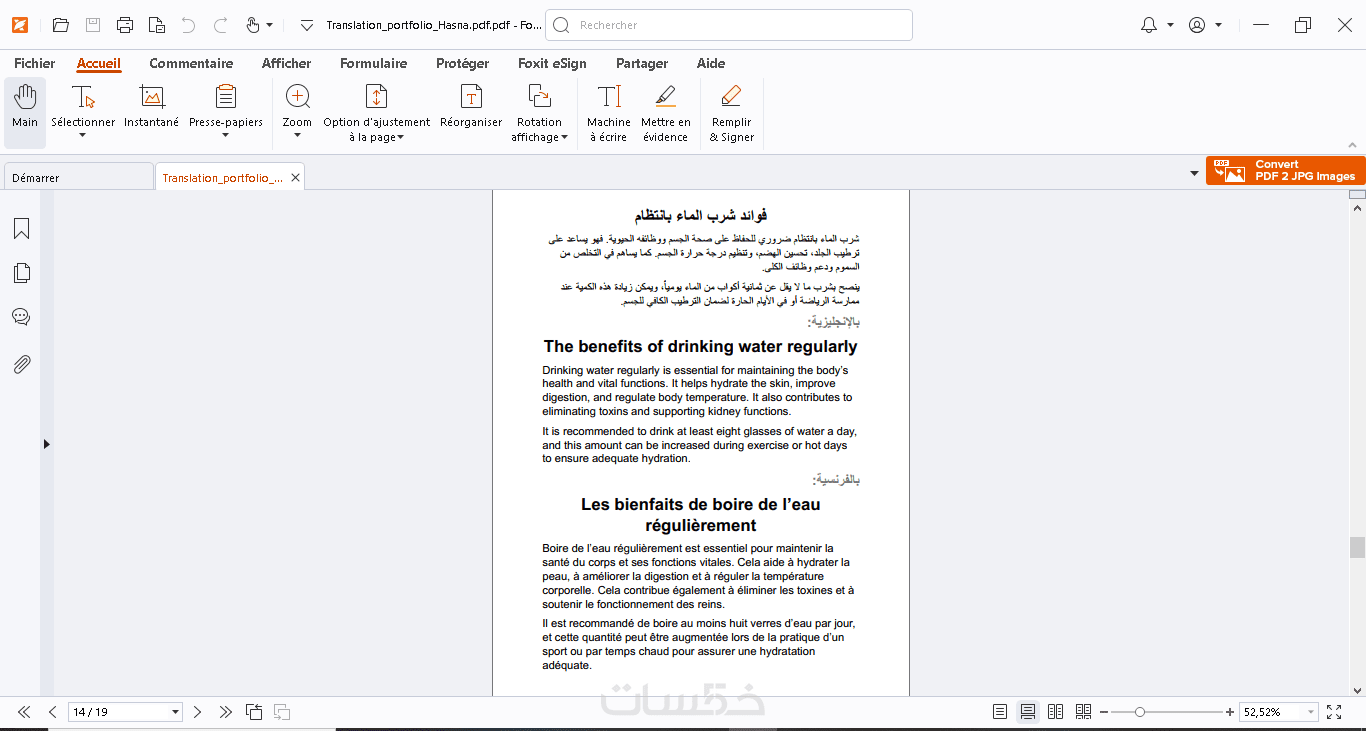The height and width of the screenshot is (731, 1366).
Task: Select the Translation_portfolio document tab
Action: tap(222, 177)
